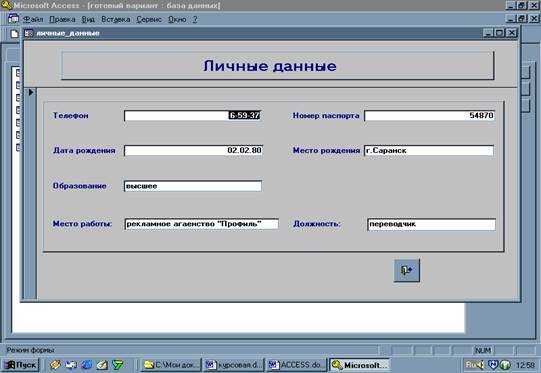Click the Пуск start button
Viewport: 541px width, 373px height.
21,365
